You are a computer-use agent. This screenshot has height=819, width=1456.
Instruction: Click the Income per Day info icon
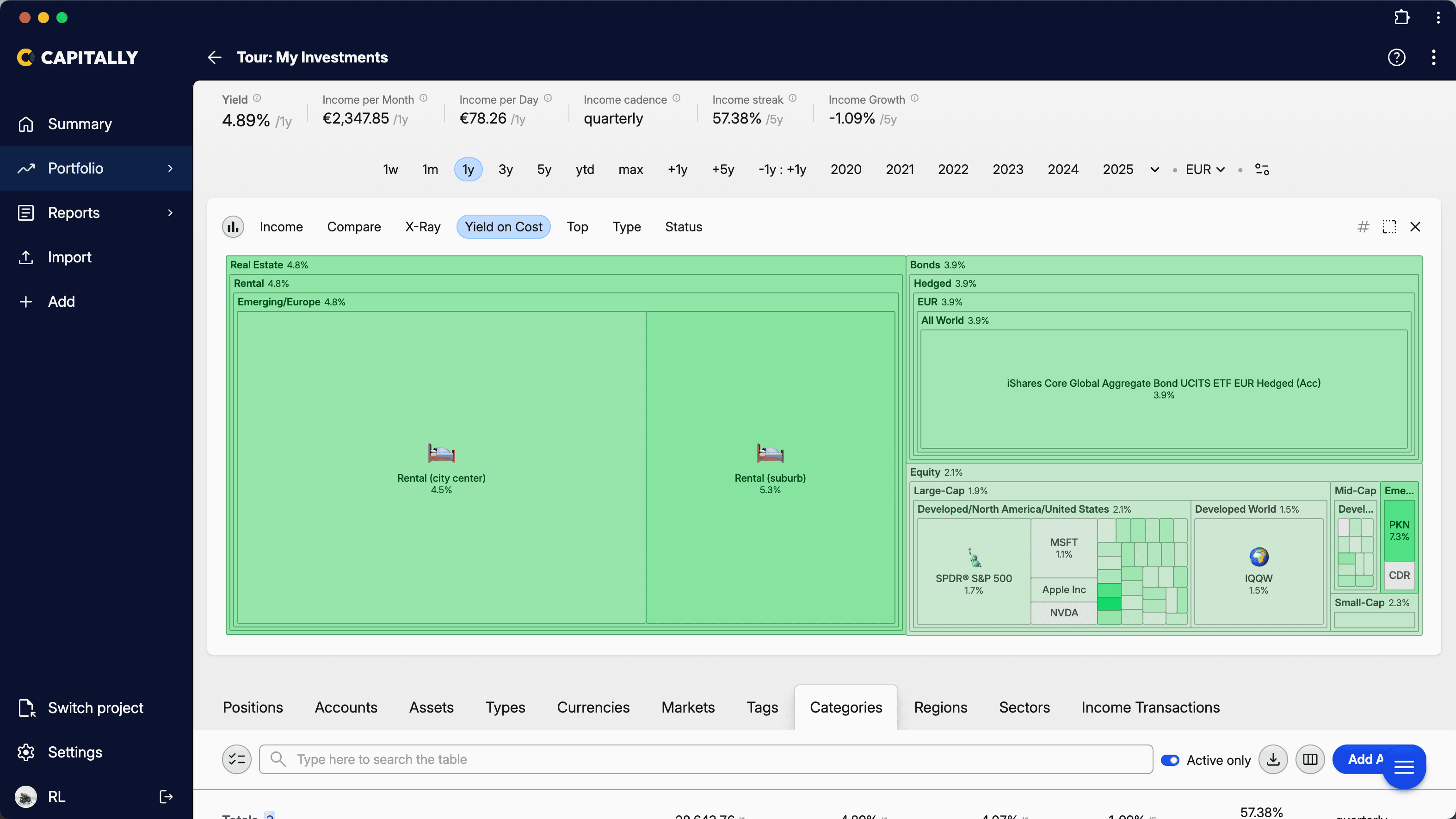tap(548, 99)
